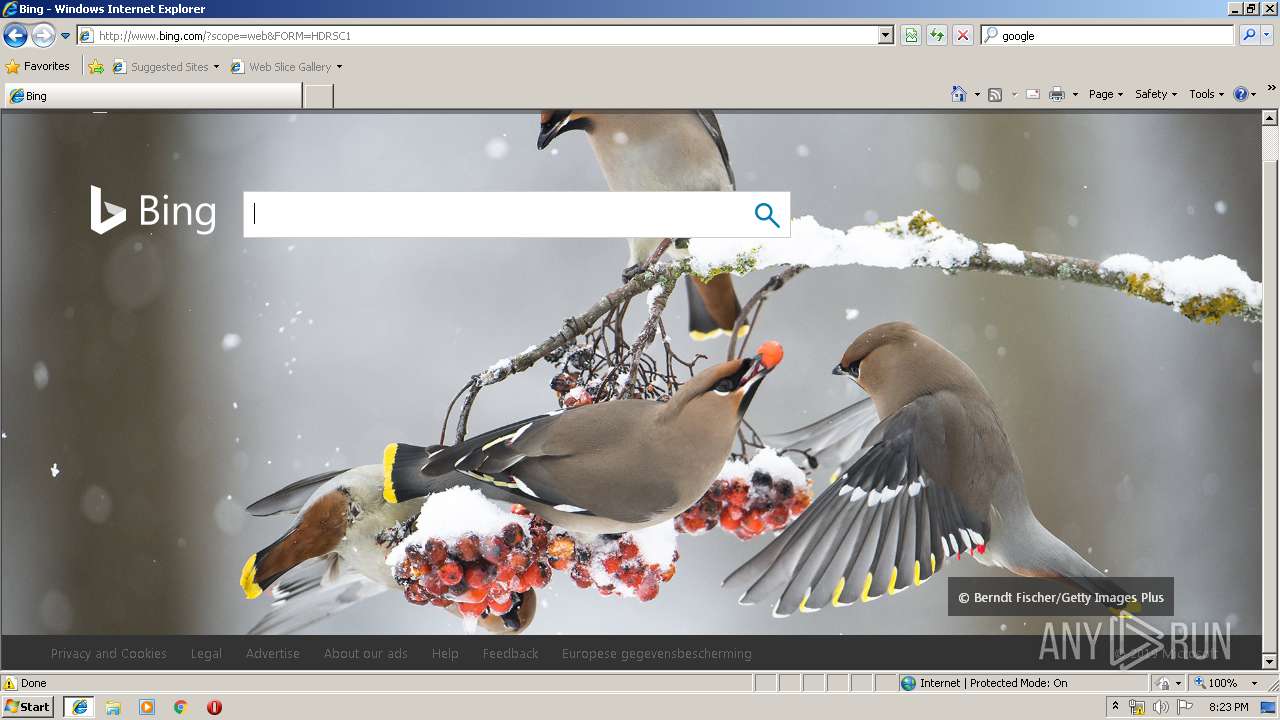Click the Print icon
Image resolution: width=1280 pixels, height=720 pixels.
click(x=1057, y=94)
